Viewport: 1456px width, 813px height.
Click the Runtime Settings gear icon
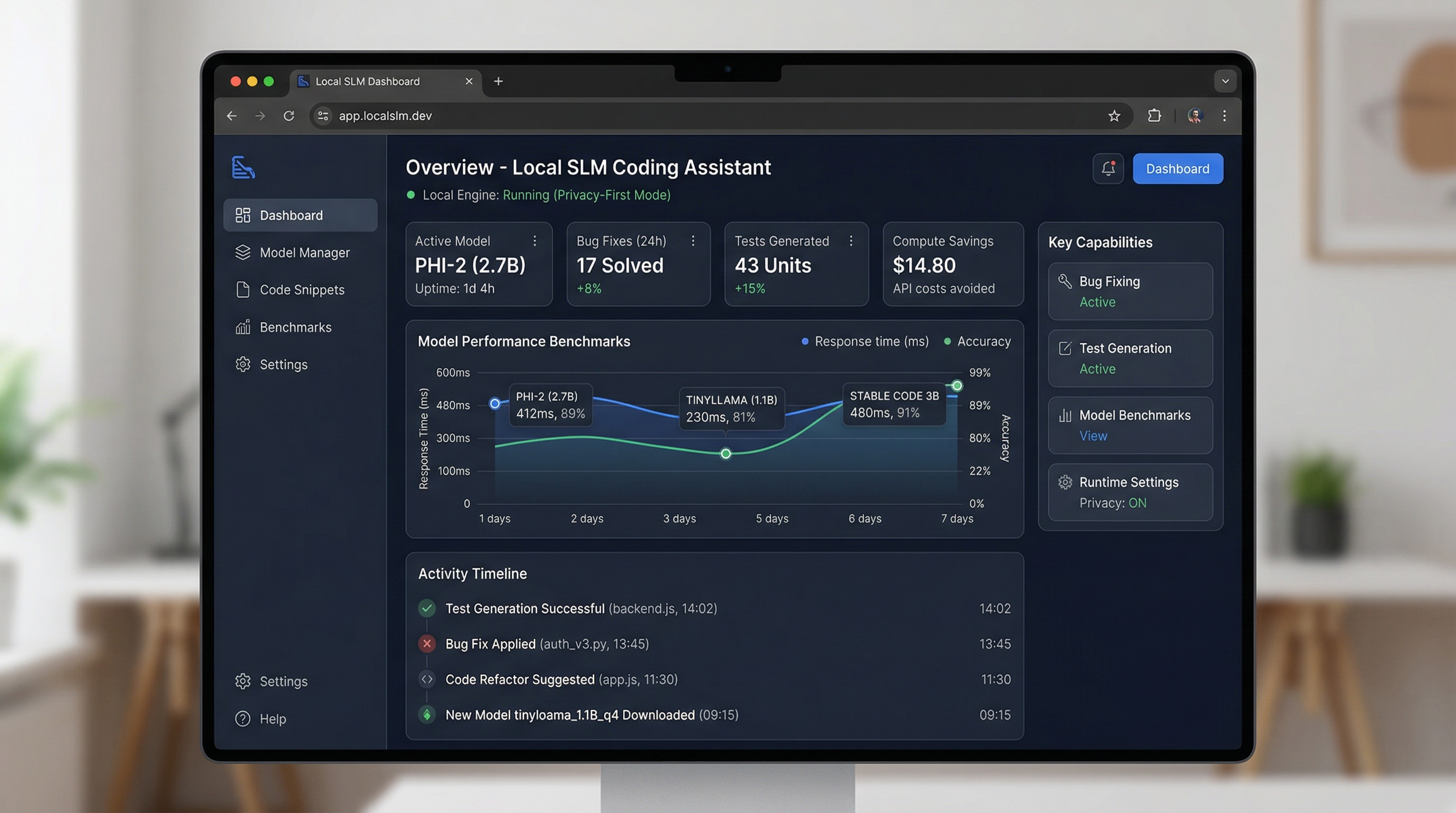(1066, 482)
